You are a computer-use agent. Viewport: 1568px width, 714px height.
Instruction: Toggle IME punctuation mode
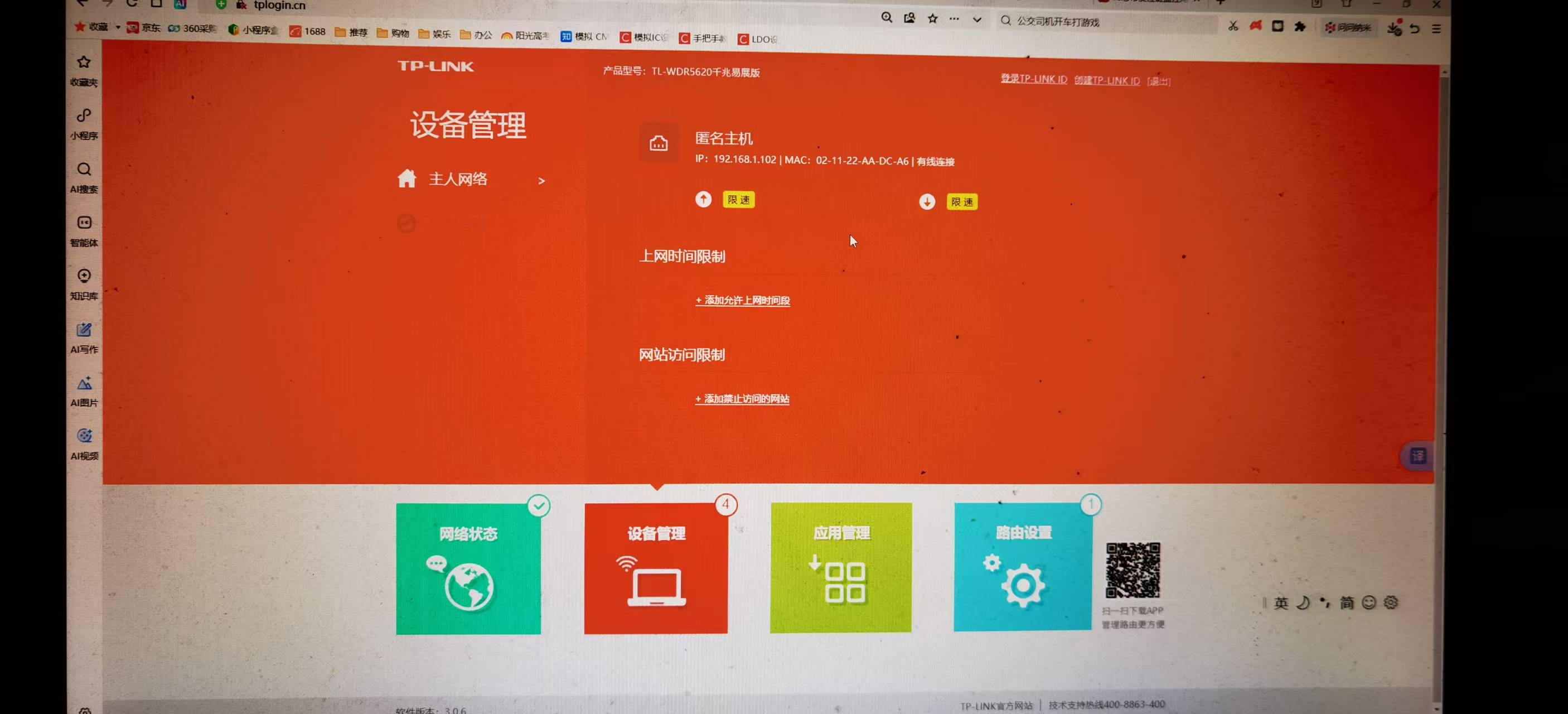[1324, 602]
